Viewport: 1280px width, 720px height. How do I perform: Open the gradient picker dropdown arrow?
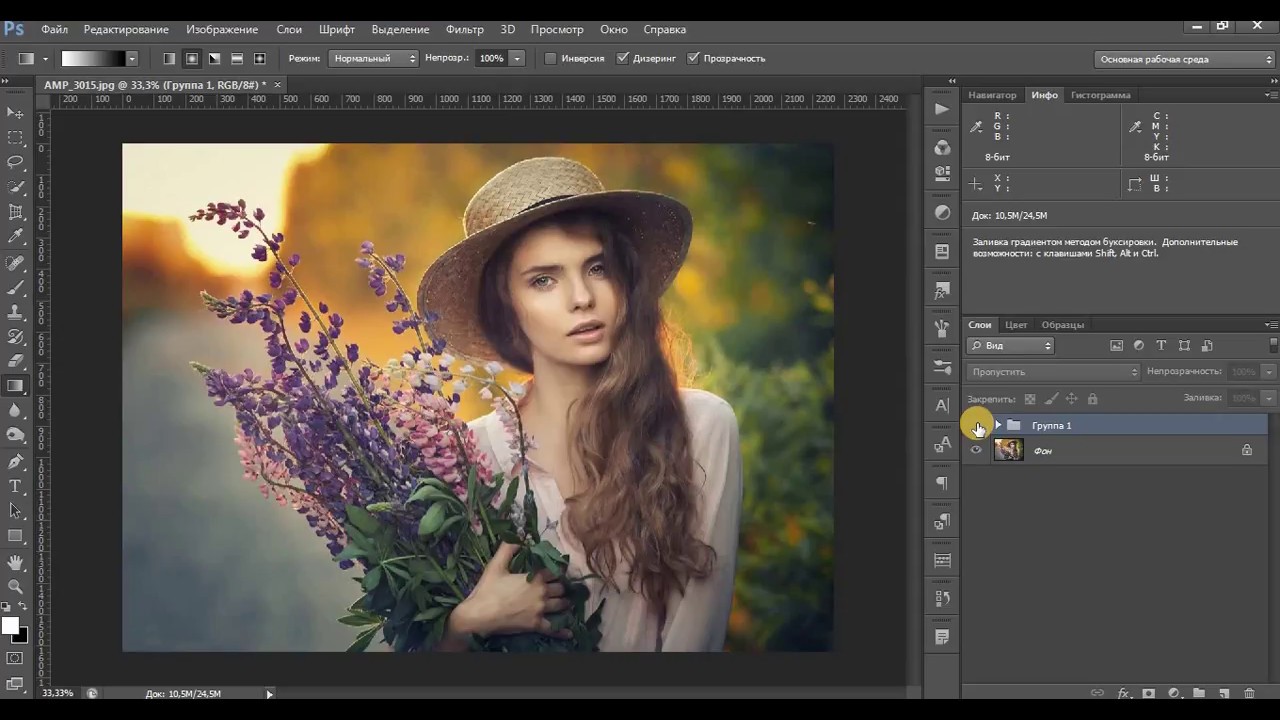[131, 59]
